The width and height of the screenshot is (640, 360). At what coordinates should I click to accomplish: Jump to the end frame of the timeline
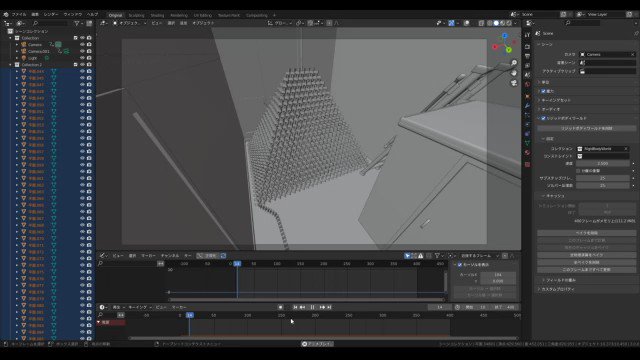coord(329,307)
